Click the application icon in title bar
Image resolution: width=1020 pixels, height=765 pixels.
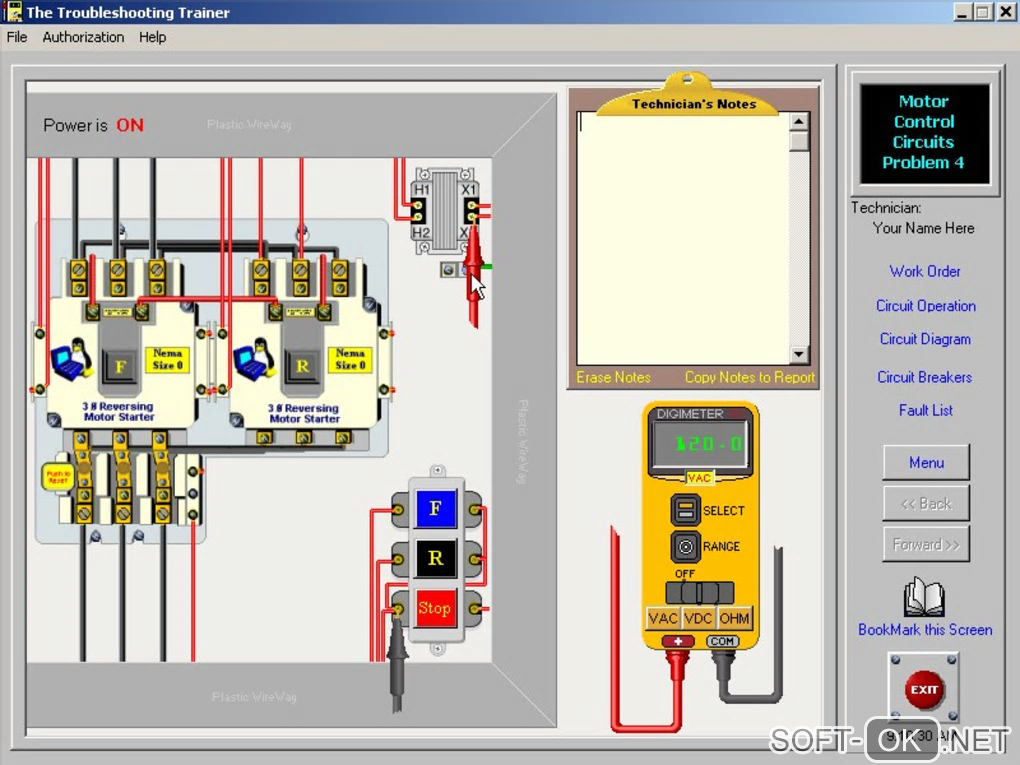point(12,12)
